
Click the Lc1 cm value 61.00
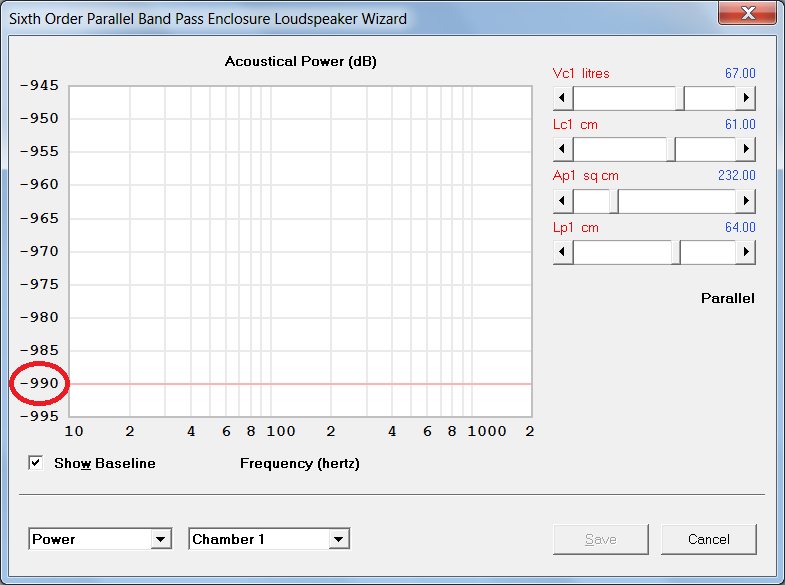pos(740,125)
